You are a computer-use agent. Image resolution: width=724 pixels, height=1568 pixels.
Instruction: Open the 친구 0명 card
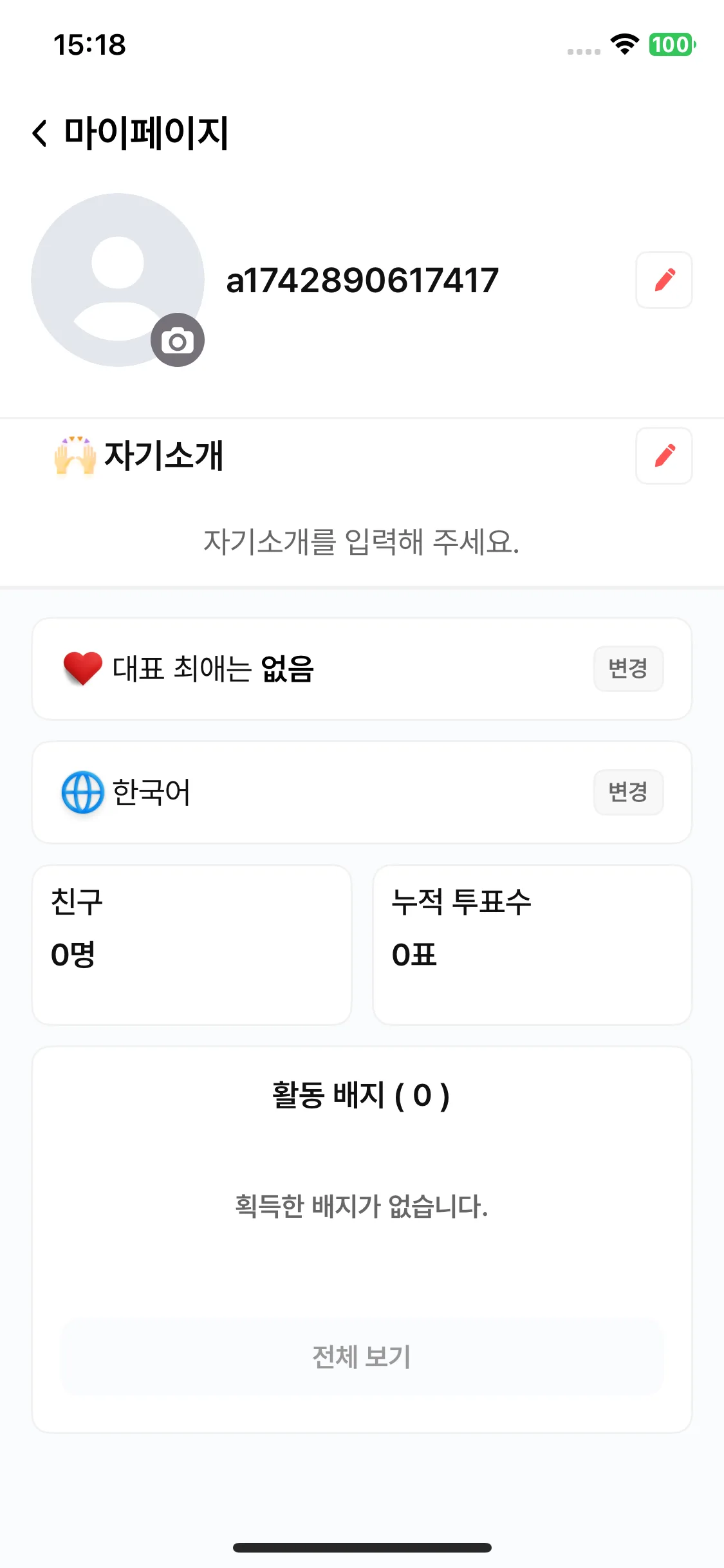click(x=192, y=945)
